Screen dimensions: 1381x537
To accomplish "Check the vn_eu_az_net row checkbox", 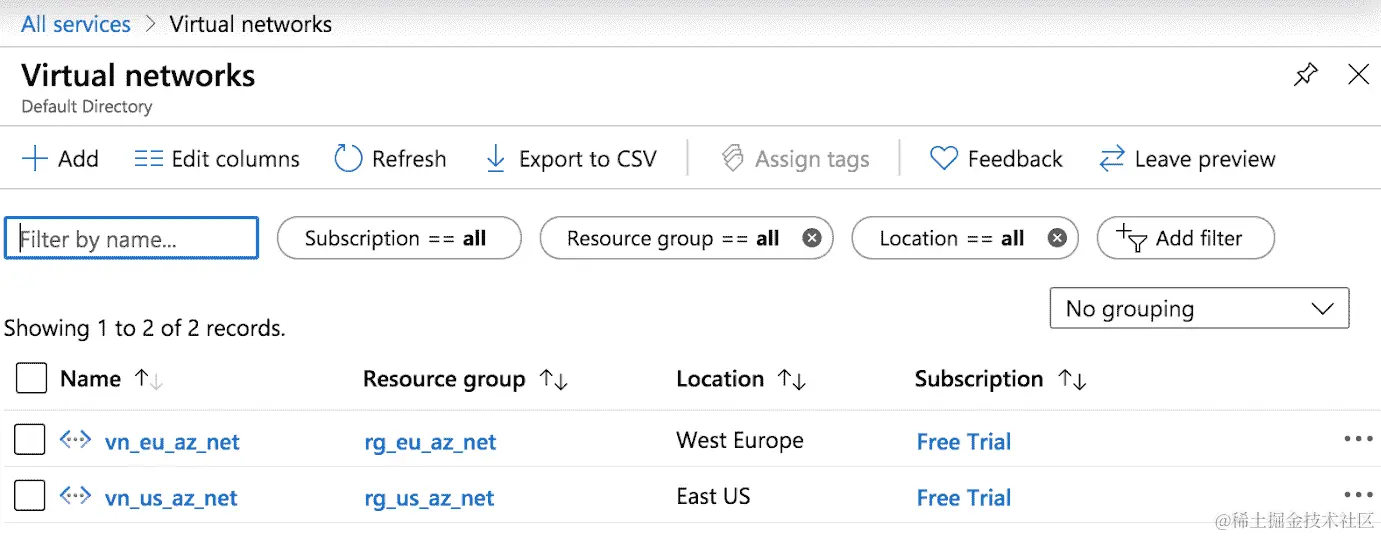I will (x=30, y=439).
